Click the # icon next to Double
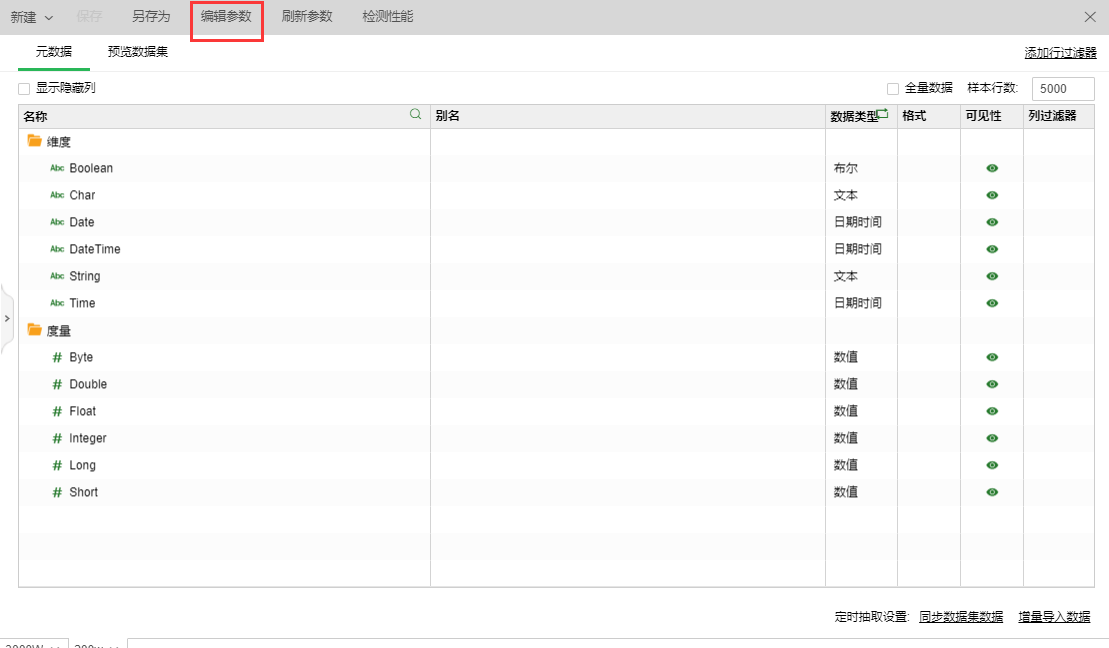 57,384
